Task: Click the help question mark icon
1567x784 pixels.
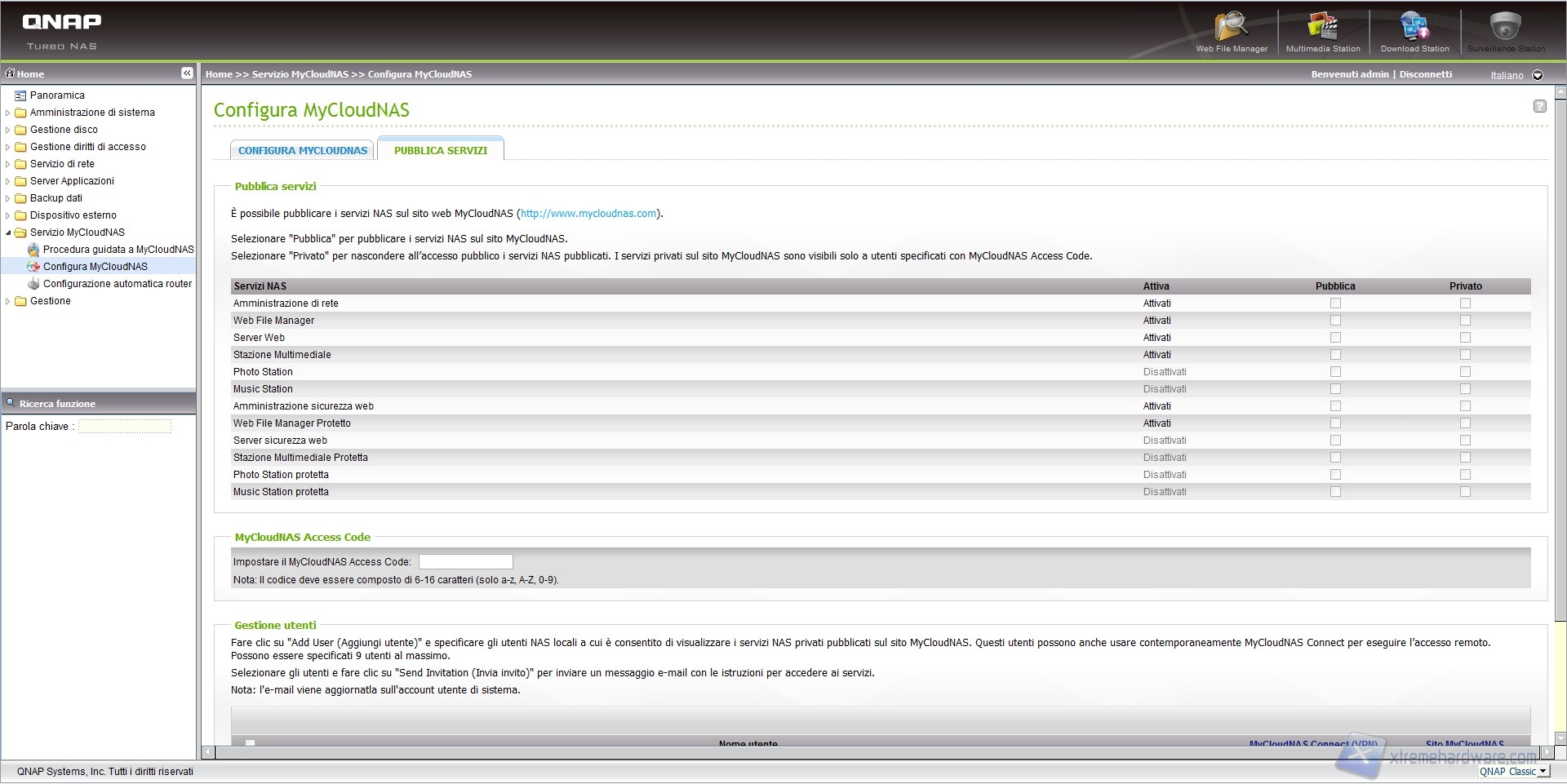Action: point(1539,106)
